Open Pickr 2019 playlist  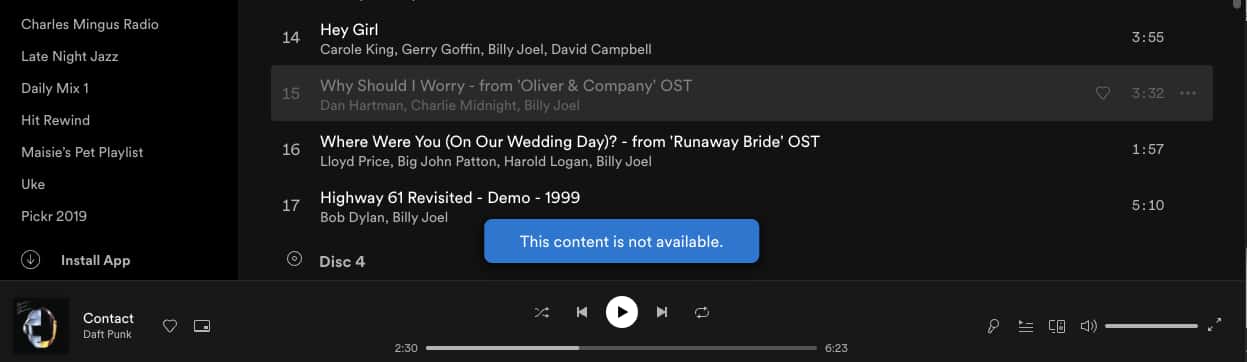pyautogui.click(x=54, y=216)
